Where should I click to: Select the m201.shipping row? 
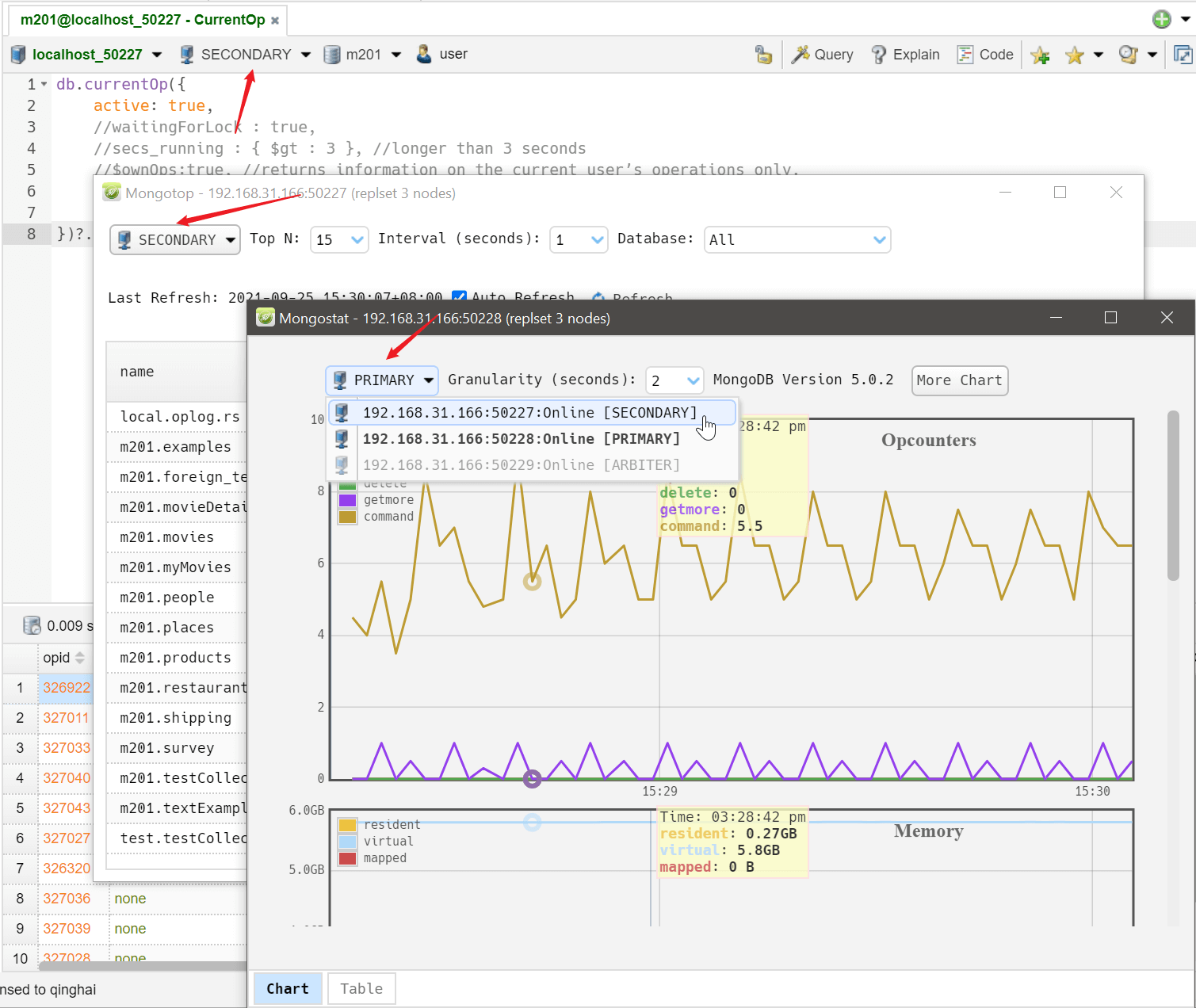[176, 718]
